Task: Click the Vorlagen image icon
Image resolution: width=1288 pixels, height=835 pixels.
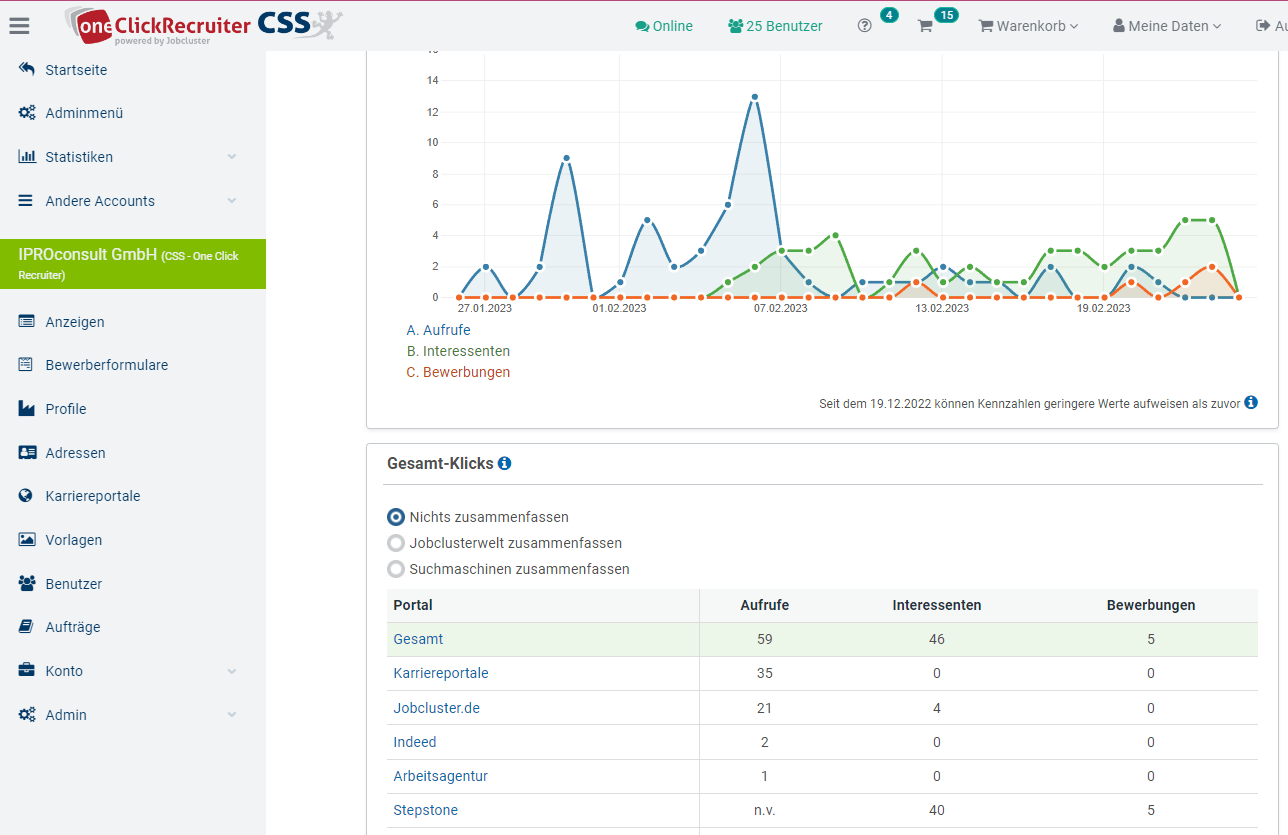Action: click(27, 540)
